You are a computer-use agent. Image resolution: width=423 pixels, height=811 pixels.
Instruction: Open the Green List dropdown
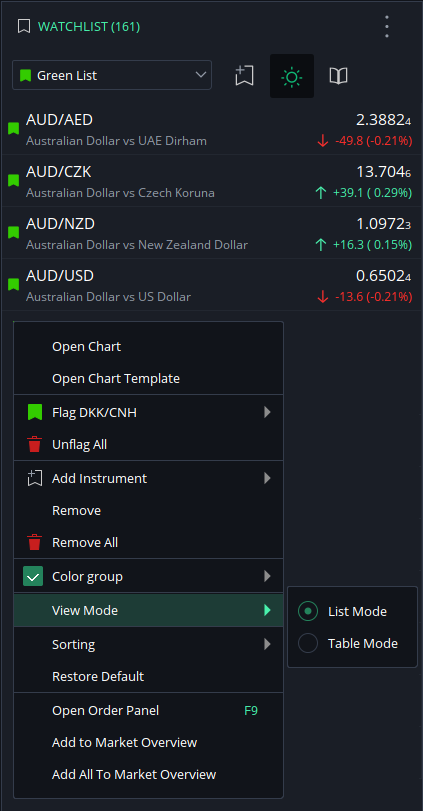click(x=112, y=75)
